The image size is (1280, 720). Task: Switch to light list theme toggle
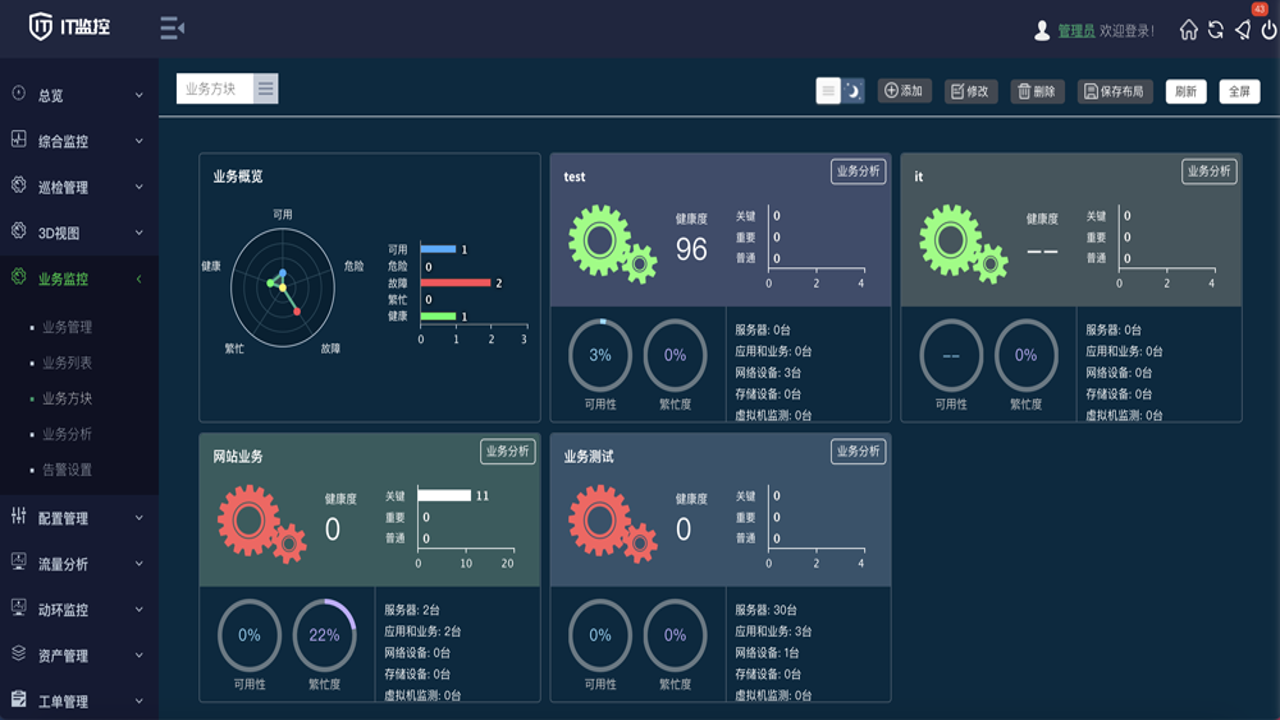pyautogui.click(x=828, y=91)
